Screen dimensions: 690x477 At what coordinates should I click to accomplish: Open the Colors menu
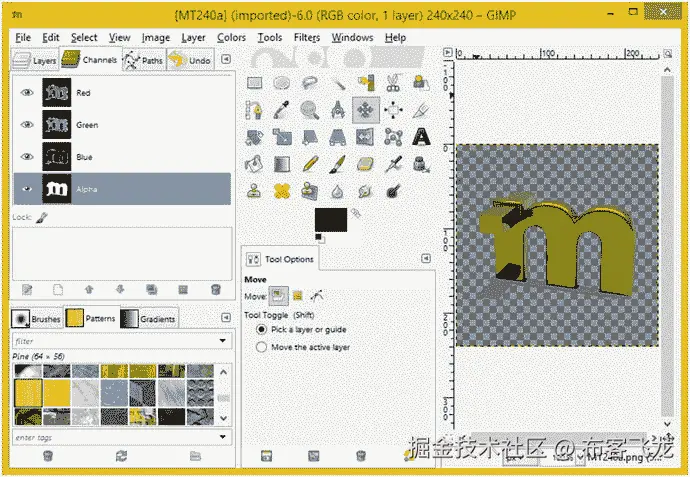[231, 38]
